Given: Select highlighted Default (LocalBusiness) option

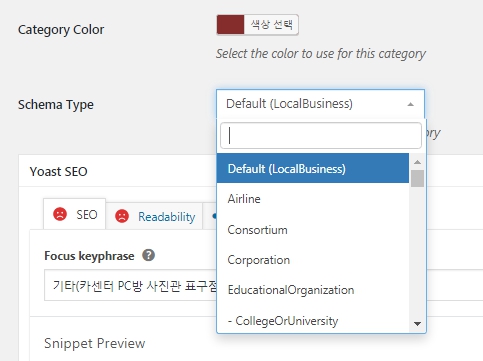Looking at the screenshot, I should 313,168.
